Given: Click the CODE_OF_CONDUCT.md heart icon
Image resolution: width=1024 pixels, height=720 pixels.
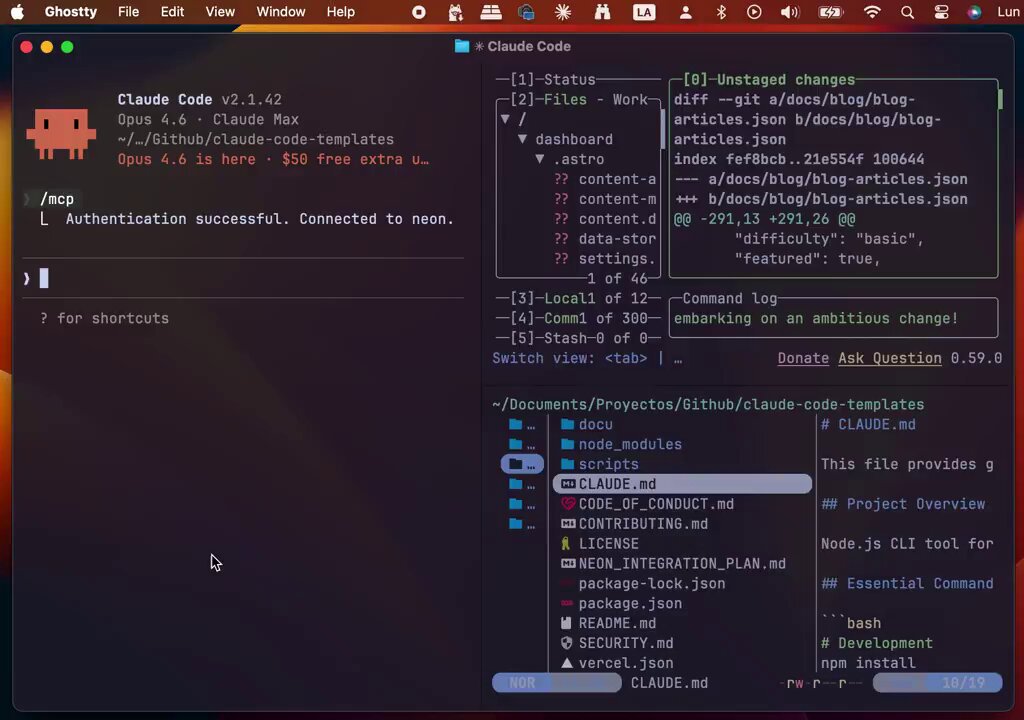Looking at the screenshot, I should [568, 504].
